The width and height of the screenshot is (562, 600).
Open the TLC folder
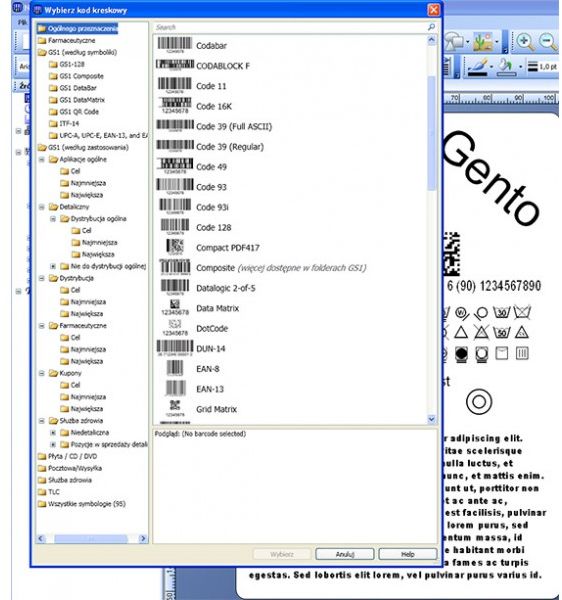pos(49,492)
